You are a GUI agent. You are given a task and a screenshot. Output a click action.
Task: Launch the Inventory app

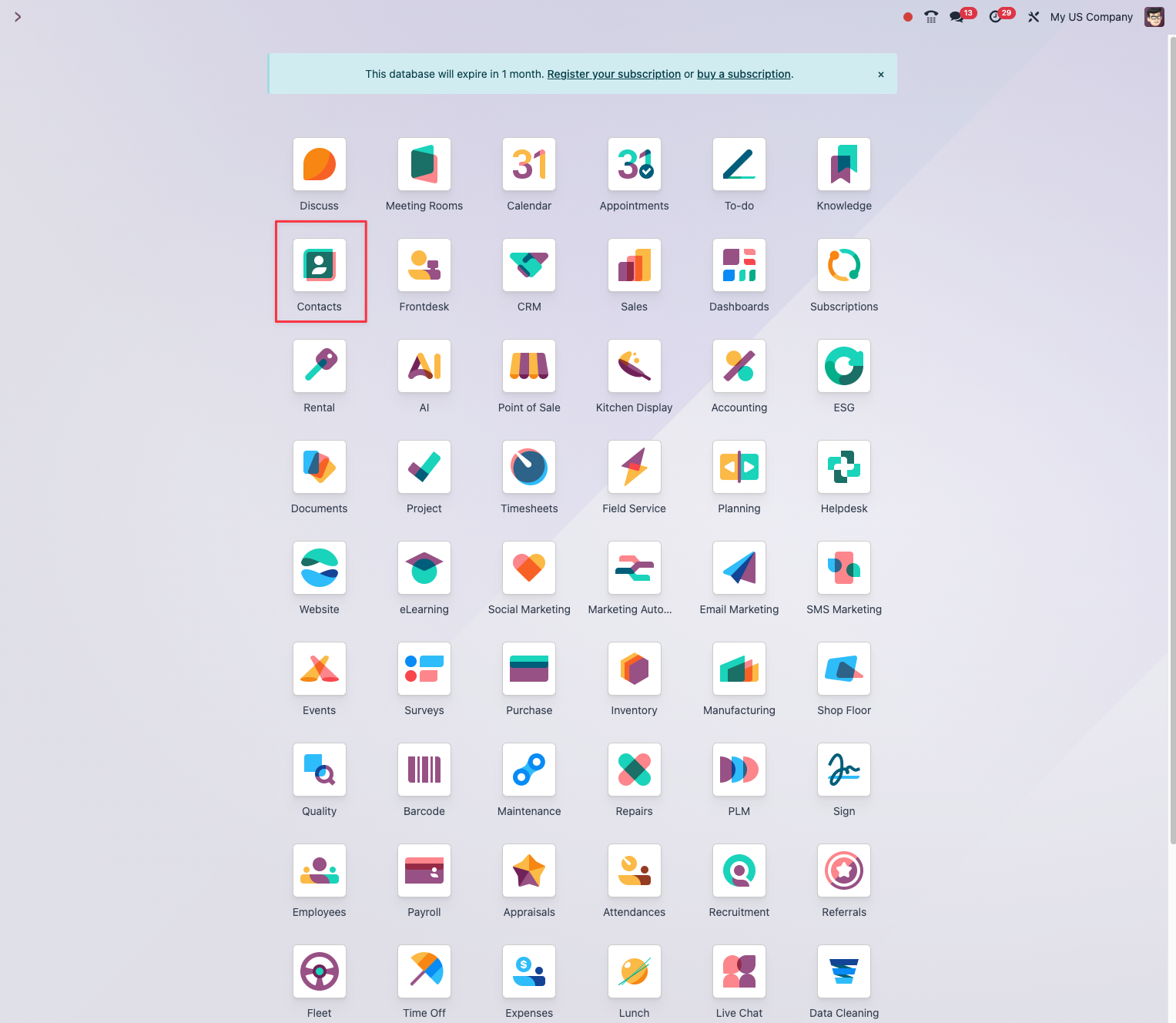[635, 669]
